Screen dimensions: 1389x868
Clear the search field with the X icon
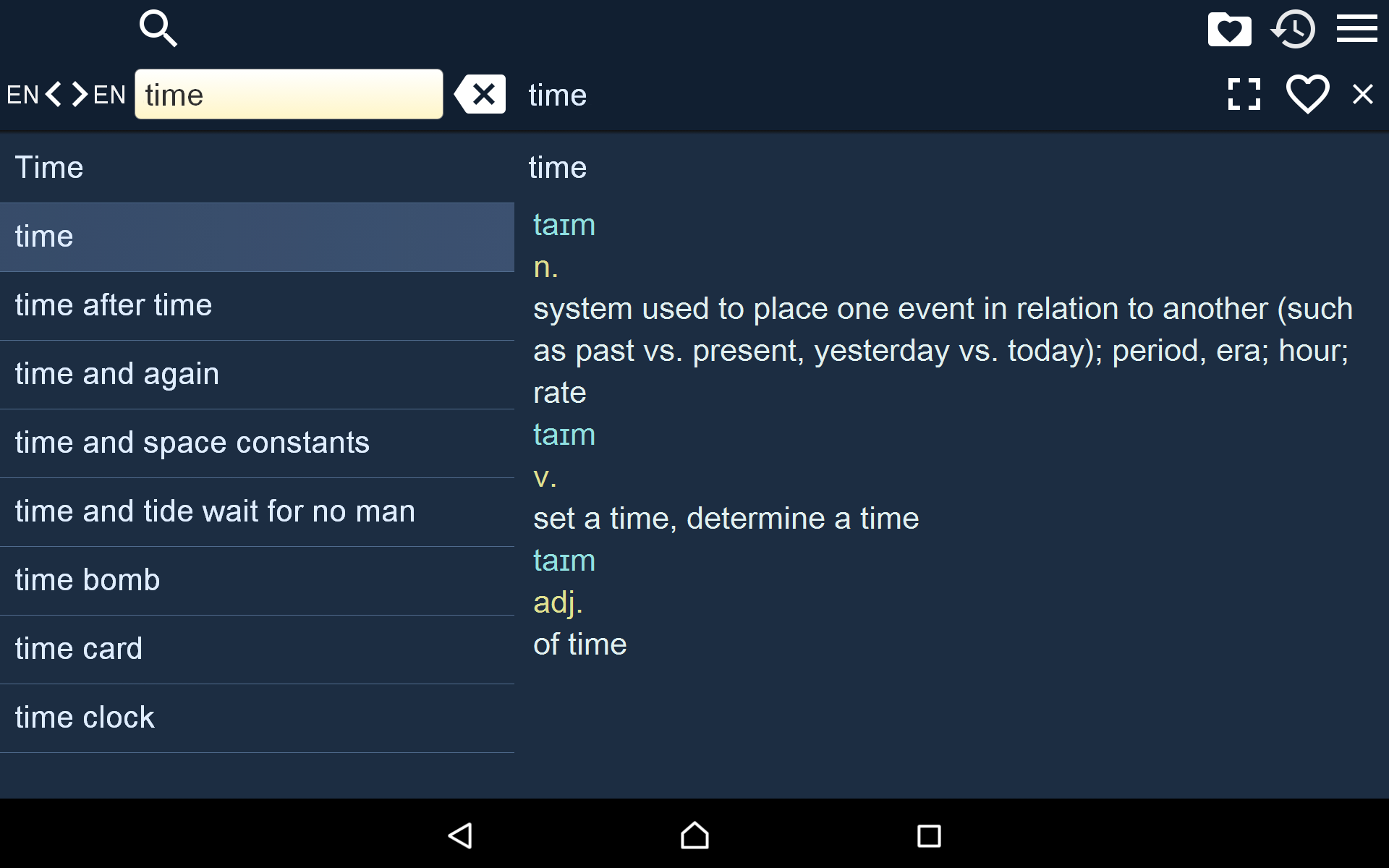480,94
